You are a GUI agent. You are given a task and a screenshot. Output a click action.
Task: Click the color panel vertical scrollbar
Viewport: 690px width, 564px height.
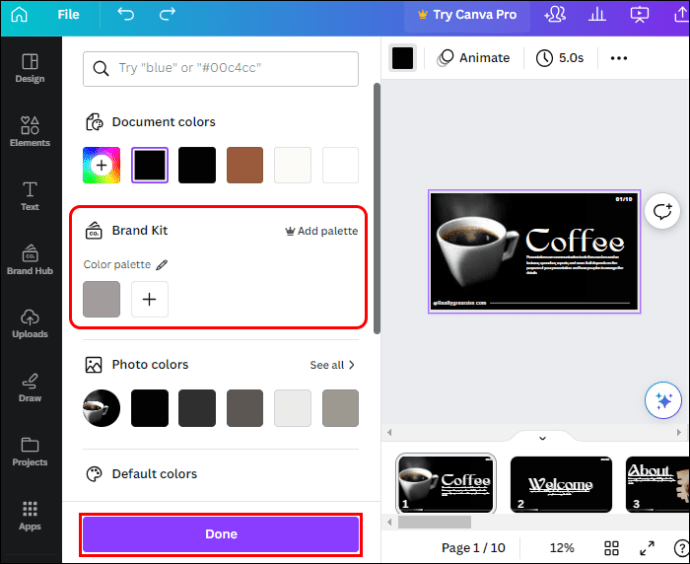377,209
